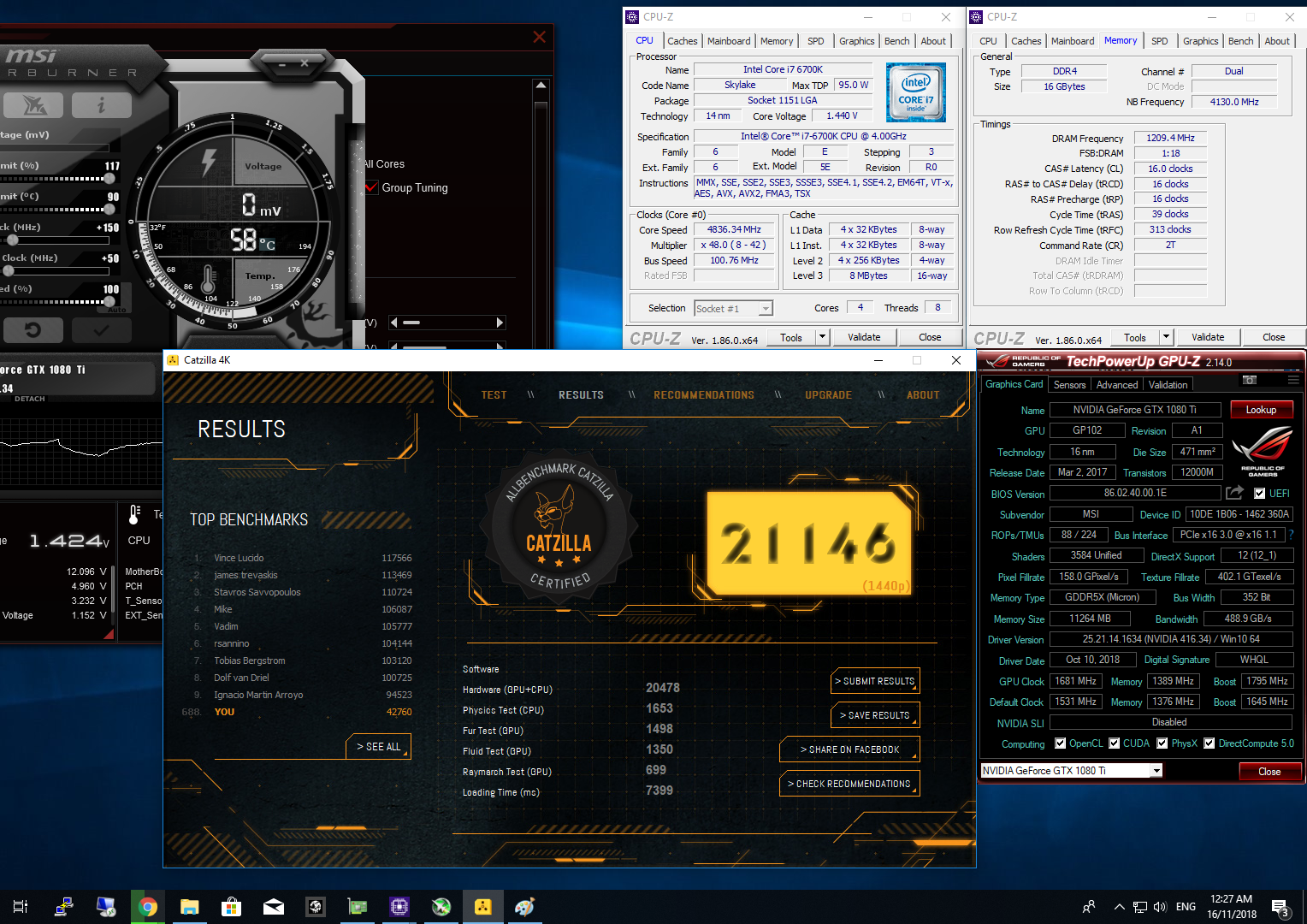This screenshot has height=924, width=1307.
Task: Open the Bench tab in left CPU-Z
Action: click(896, 41)
